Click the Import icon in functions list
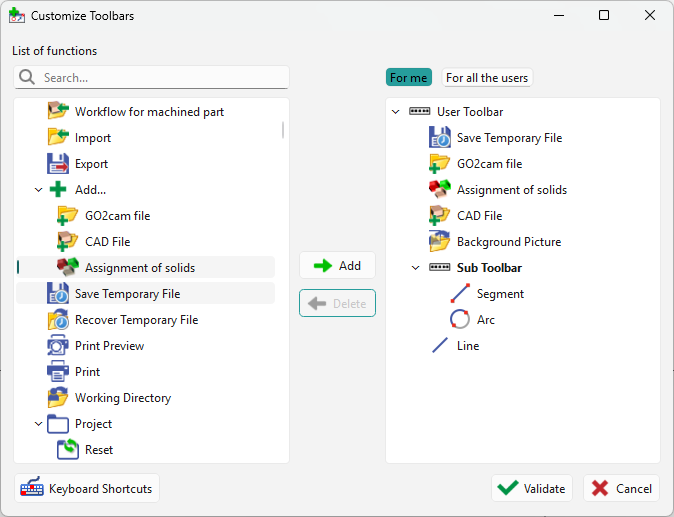 [58, 138]
